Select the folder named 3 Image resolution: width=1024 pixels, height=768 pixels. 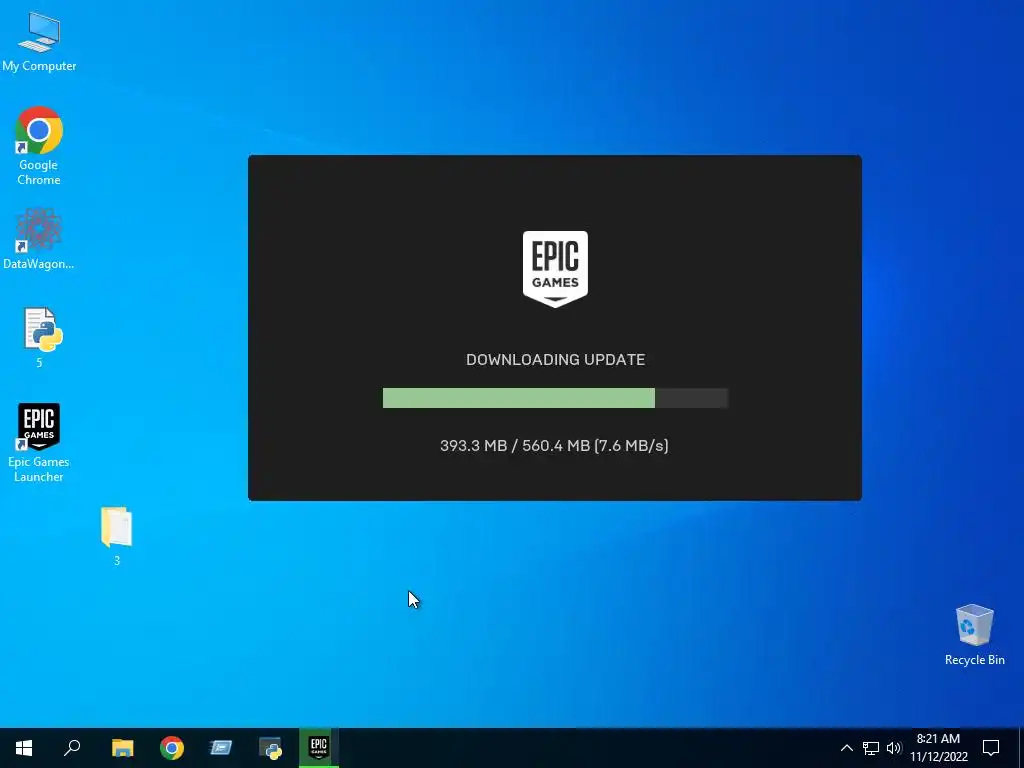tap(117, 536)
